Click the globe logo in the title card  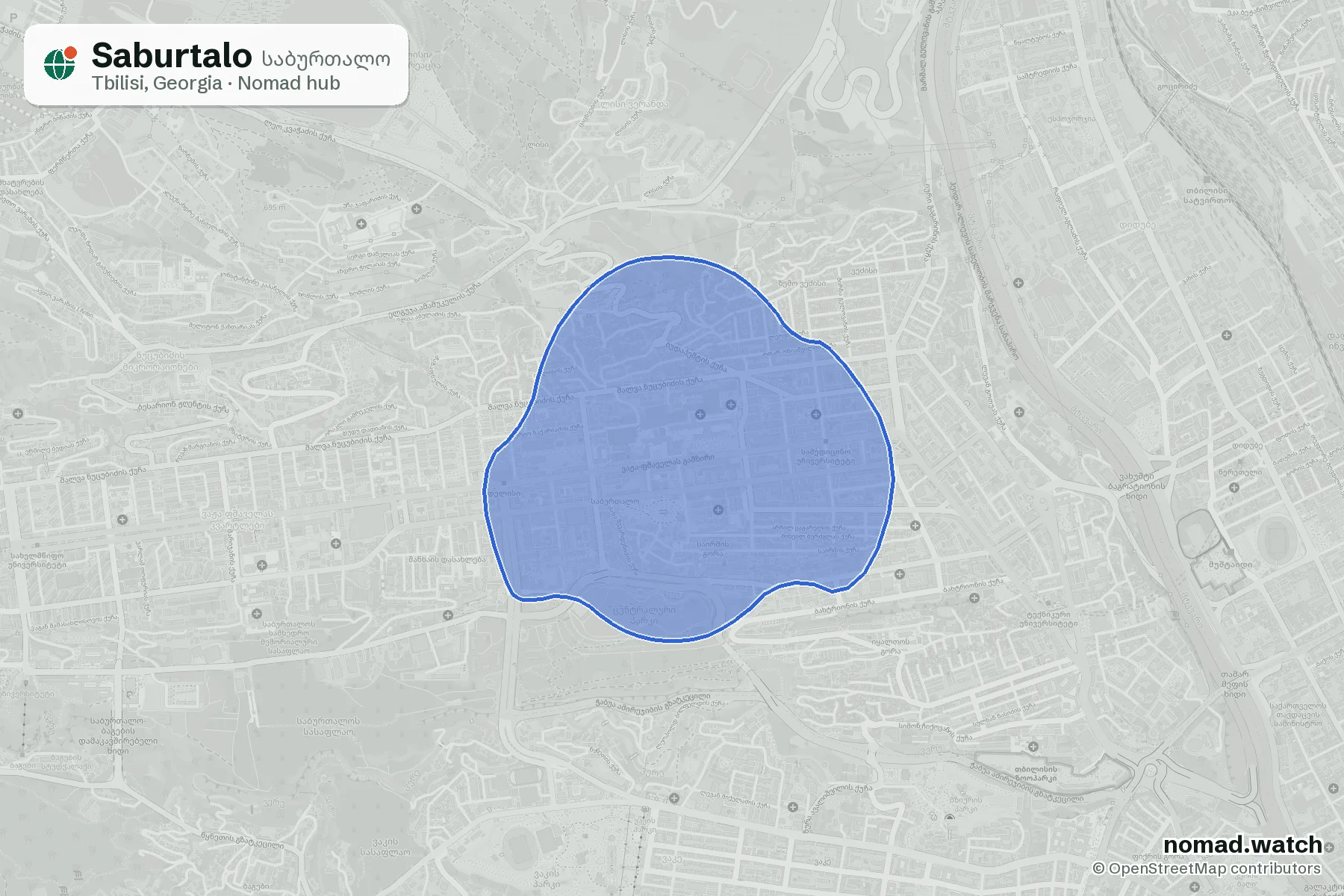click(60, 63)
